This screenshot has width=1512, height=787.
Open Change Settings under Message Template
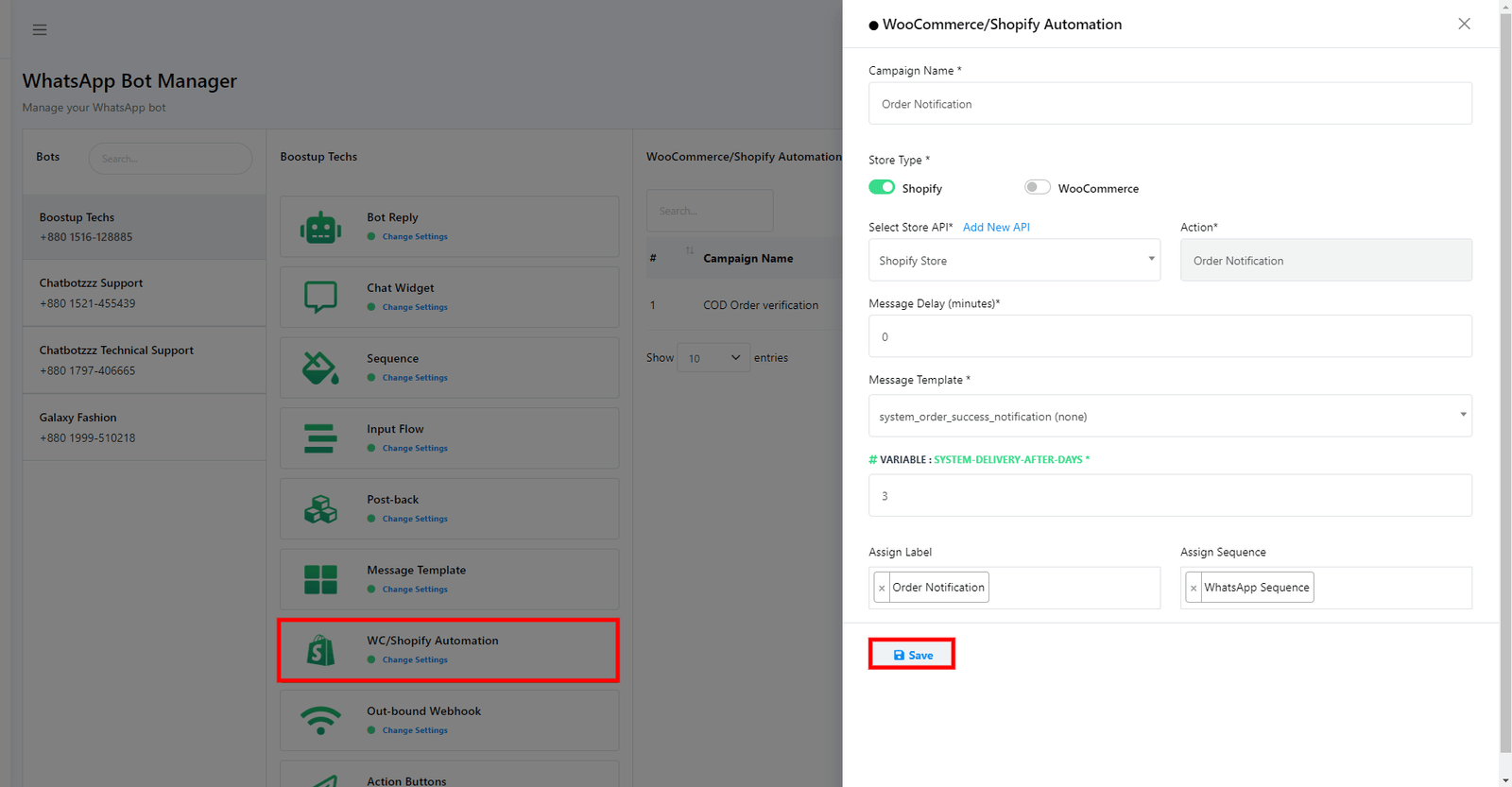(415, 590)
